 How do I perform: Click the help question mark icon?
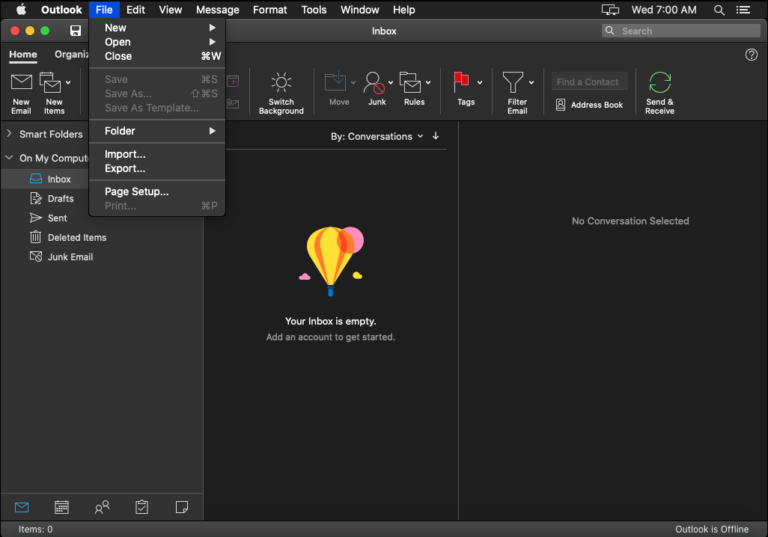click(x=751, y=55)
